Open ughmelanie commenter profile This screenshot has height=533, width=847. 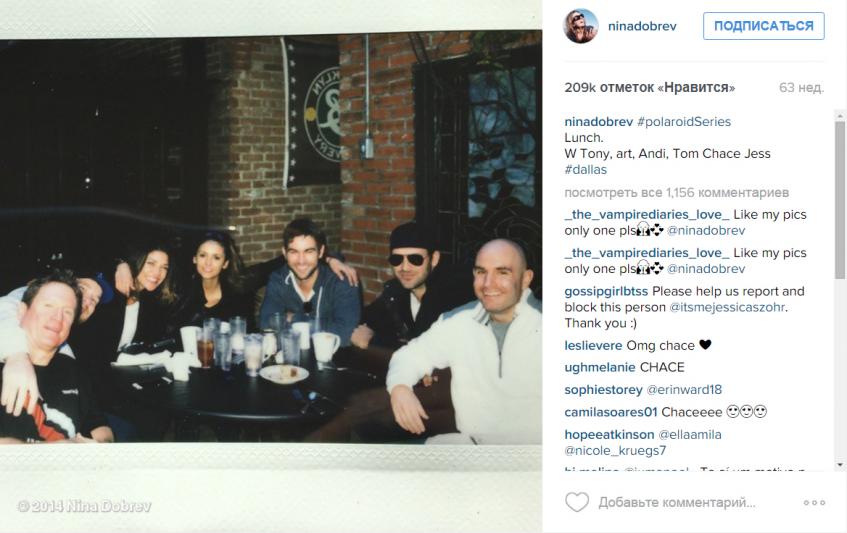(600, 367)
